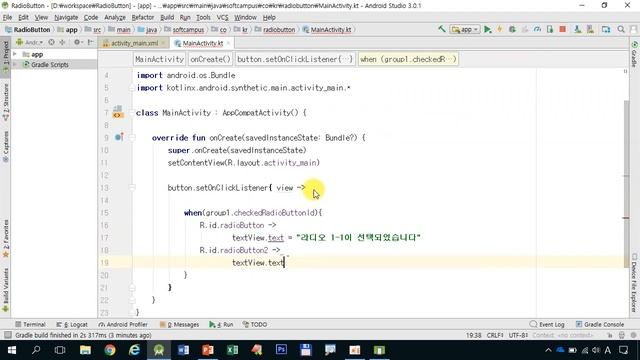The height and width of the screenshot is (360, 640).
Task: Open Word from the Windows taskbar
Action: coord(183,350)
